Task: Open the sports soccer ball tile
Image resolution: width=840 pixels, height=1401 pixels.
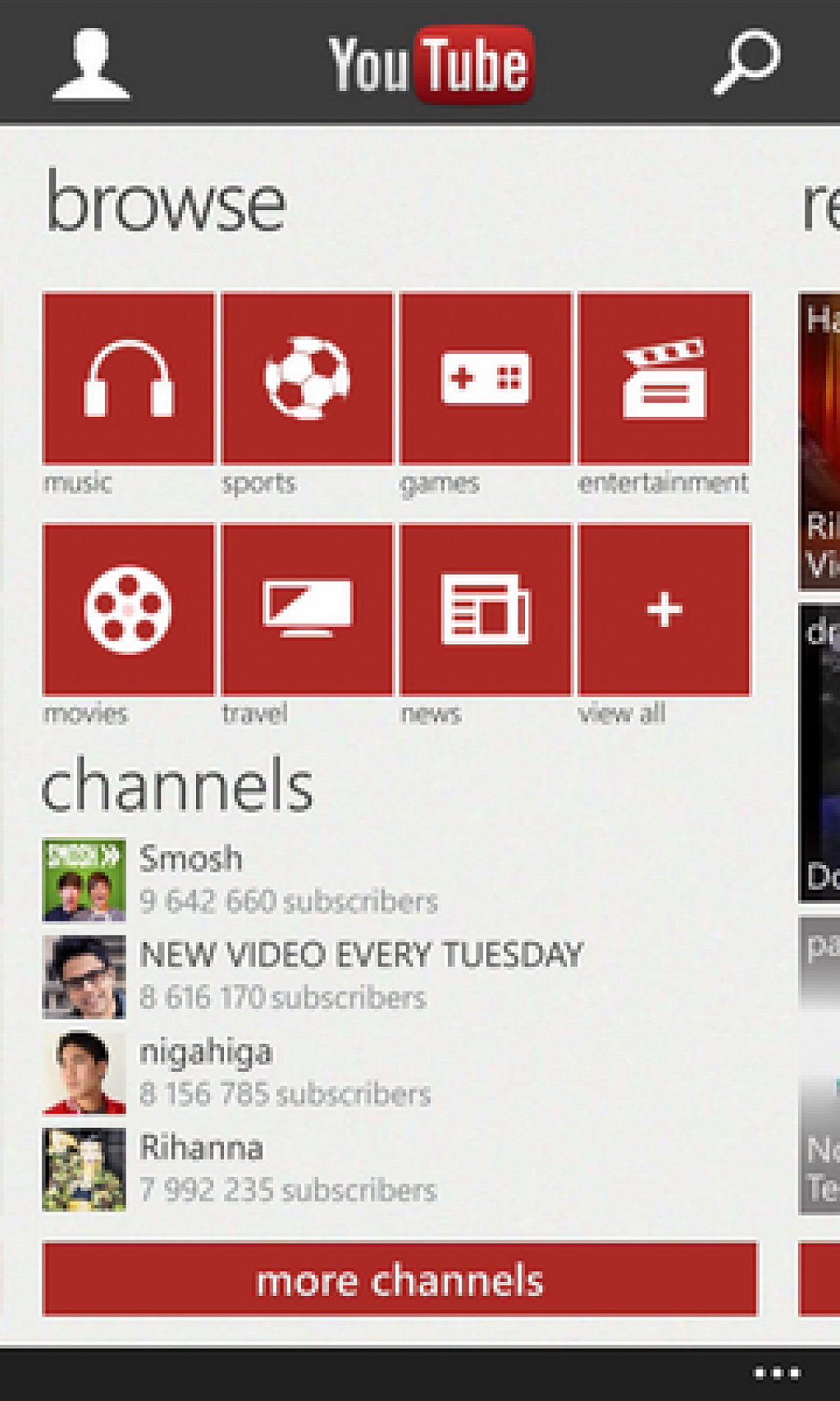Action: tap(307, 378)
